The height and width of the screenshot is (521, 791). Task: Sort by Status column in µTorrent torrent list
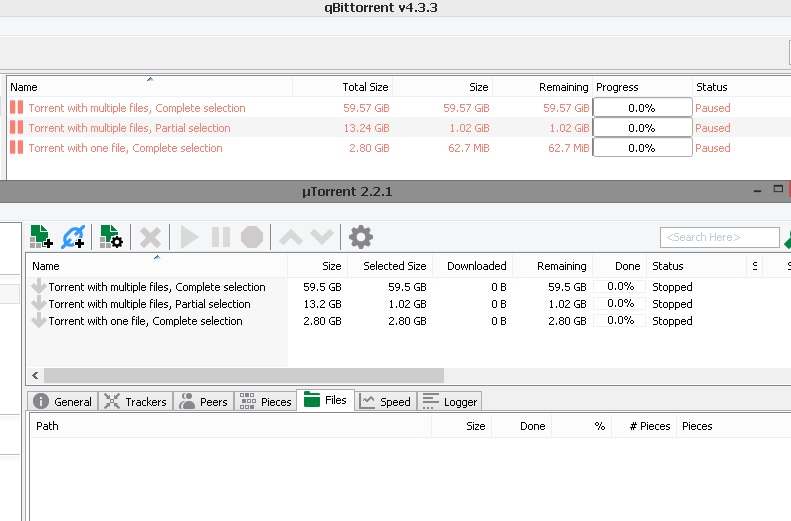click(x=697, y=266)
